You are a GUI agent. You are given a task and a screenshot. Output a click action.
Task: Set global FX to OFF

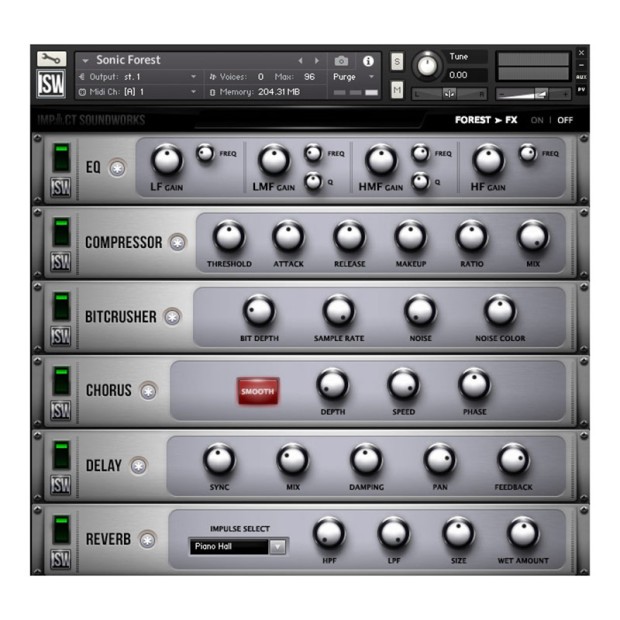565,120
